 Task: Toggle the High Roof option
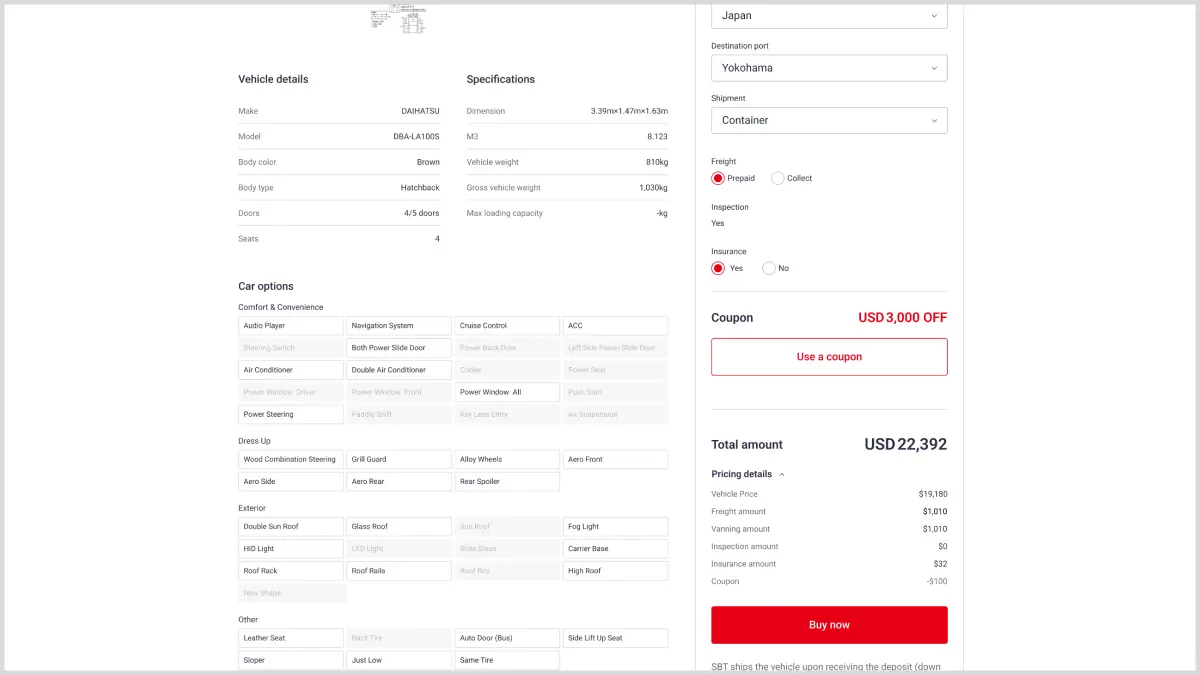tap(615, 570)
